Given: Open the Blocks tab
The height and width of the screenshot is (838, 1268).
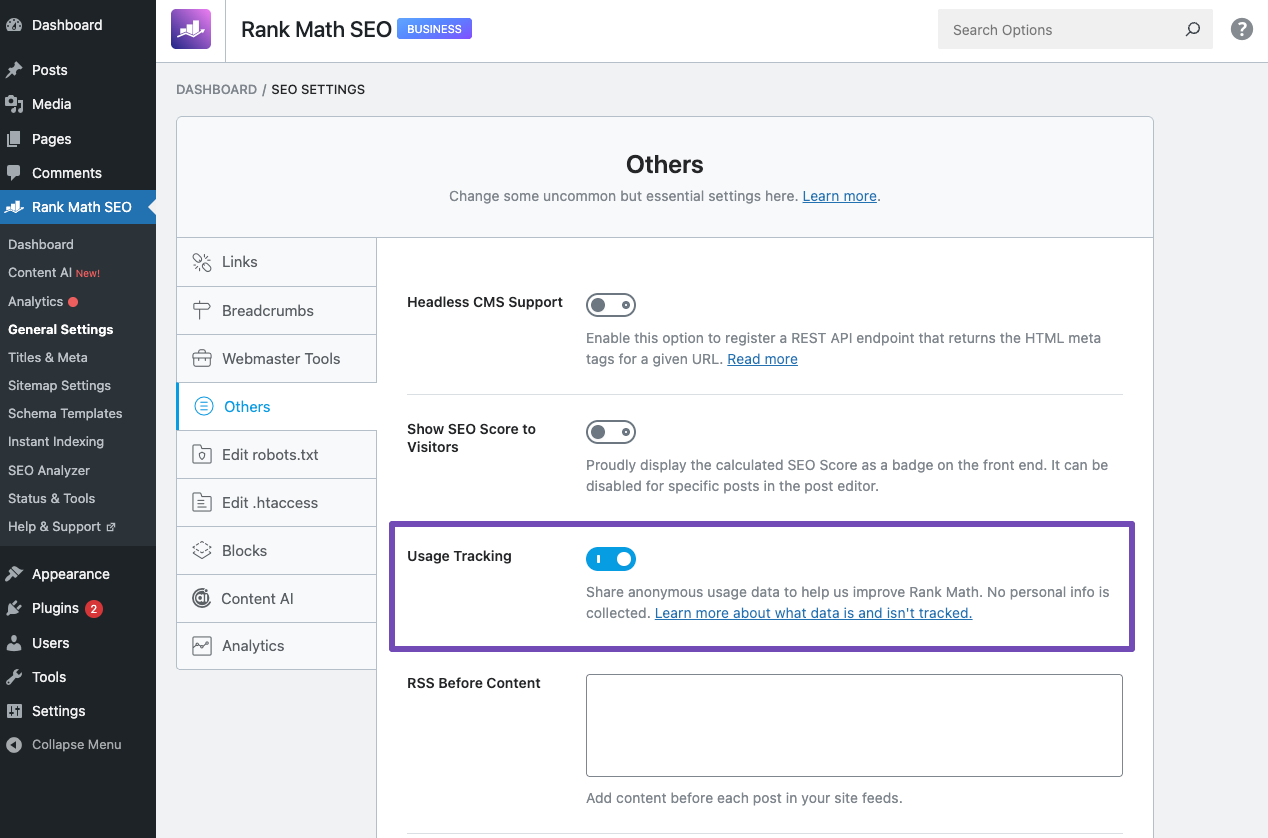Looking at the screenshot, I should [x=277, y=551].
